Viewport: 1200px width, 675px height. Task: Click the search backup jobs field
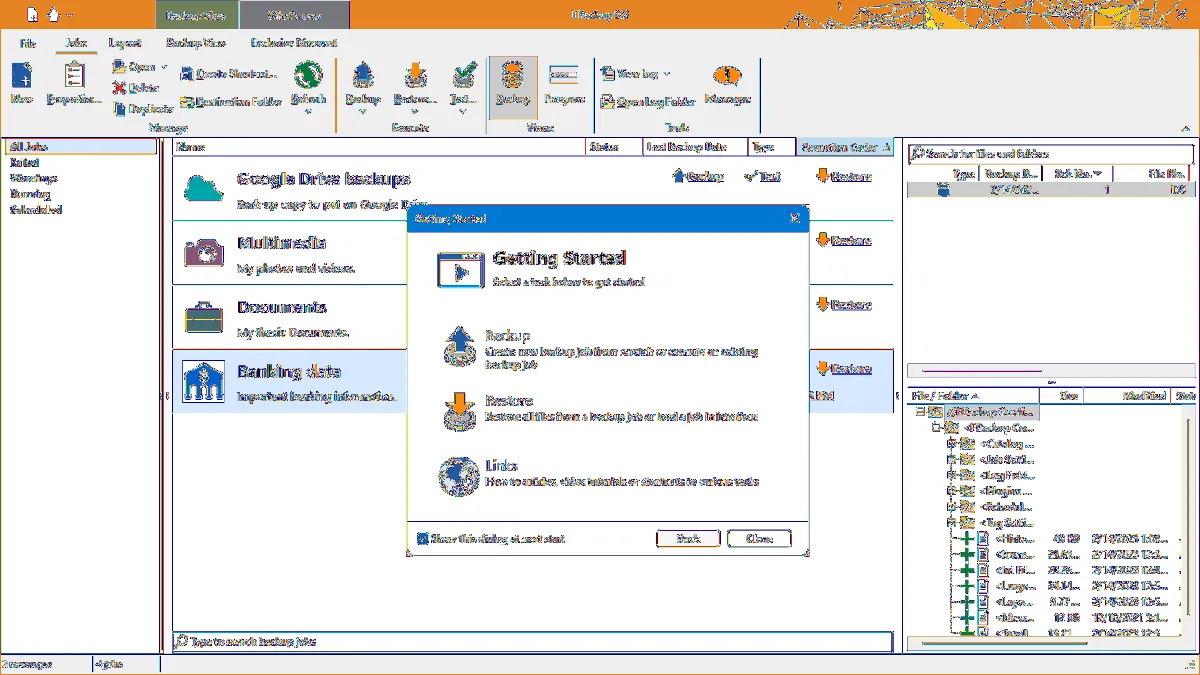(x=532, y=641)
